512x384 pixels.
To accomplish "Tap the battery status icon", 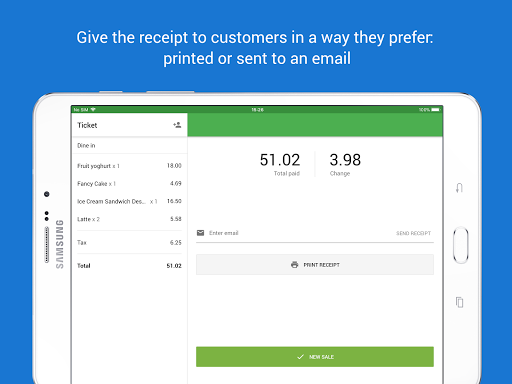I will pos(435,110).
